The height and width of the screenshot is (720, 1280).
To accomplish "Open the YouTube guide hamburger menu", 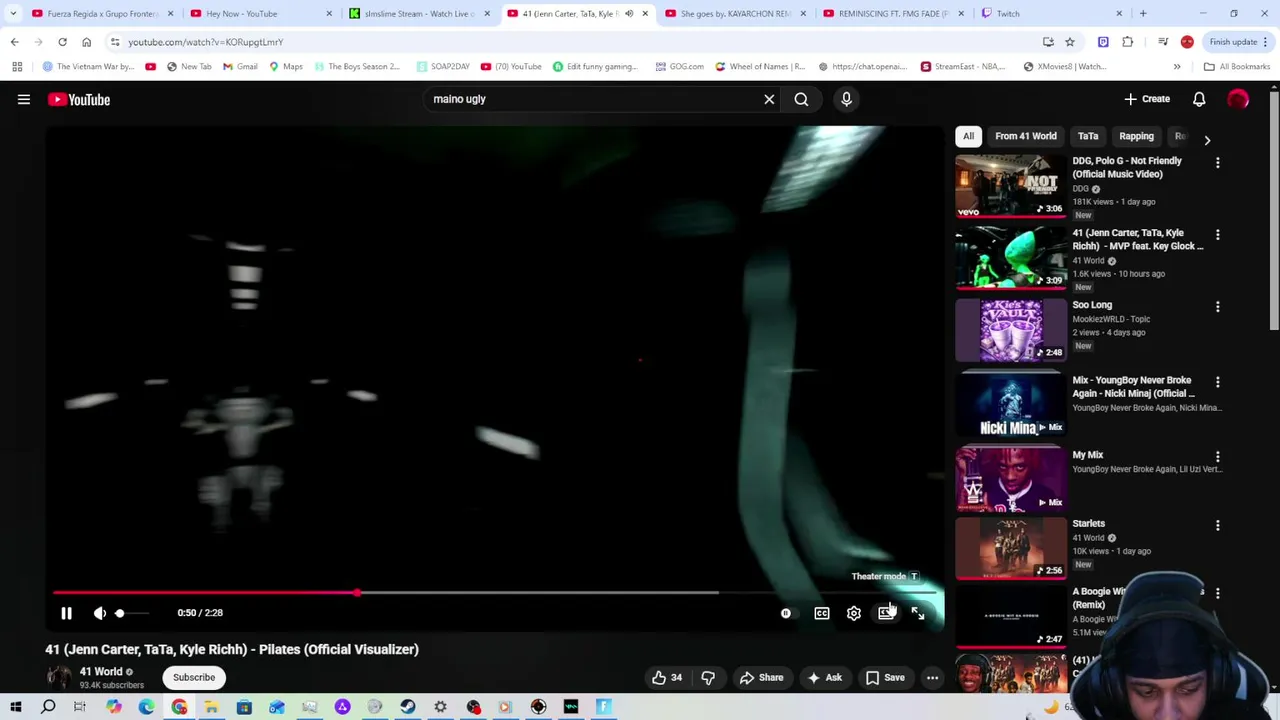I will coord(24,99).
